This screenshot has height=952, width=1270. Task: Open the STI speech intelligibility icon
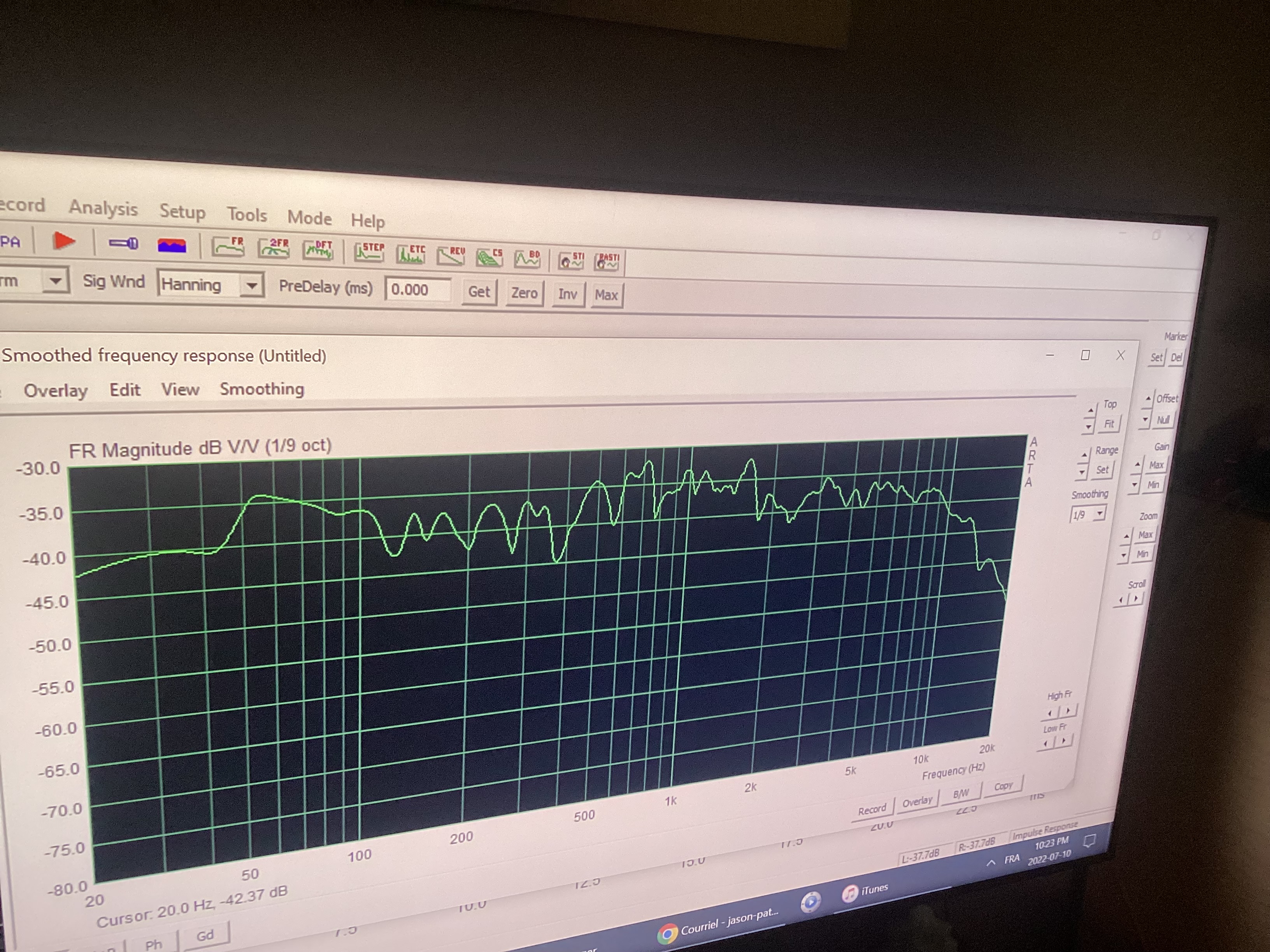(x=572, y=261)
